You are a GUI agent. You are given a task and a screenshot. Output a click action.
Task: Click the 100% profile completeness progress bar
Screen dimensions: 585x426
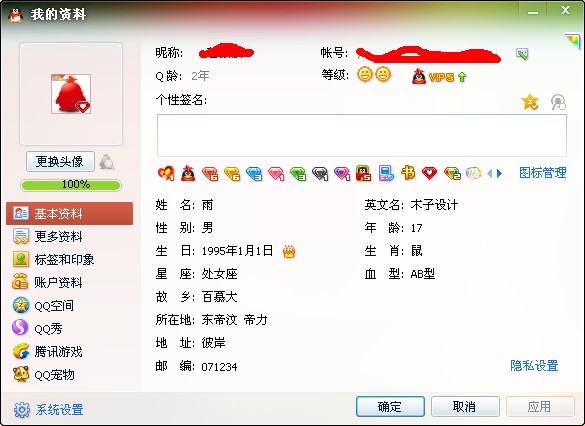(x=71, y=185)
